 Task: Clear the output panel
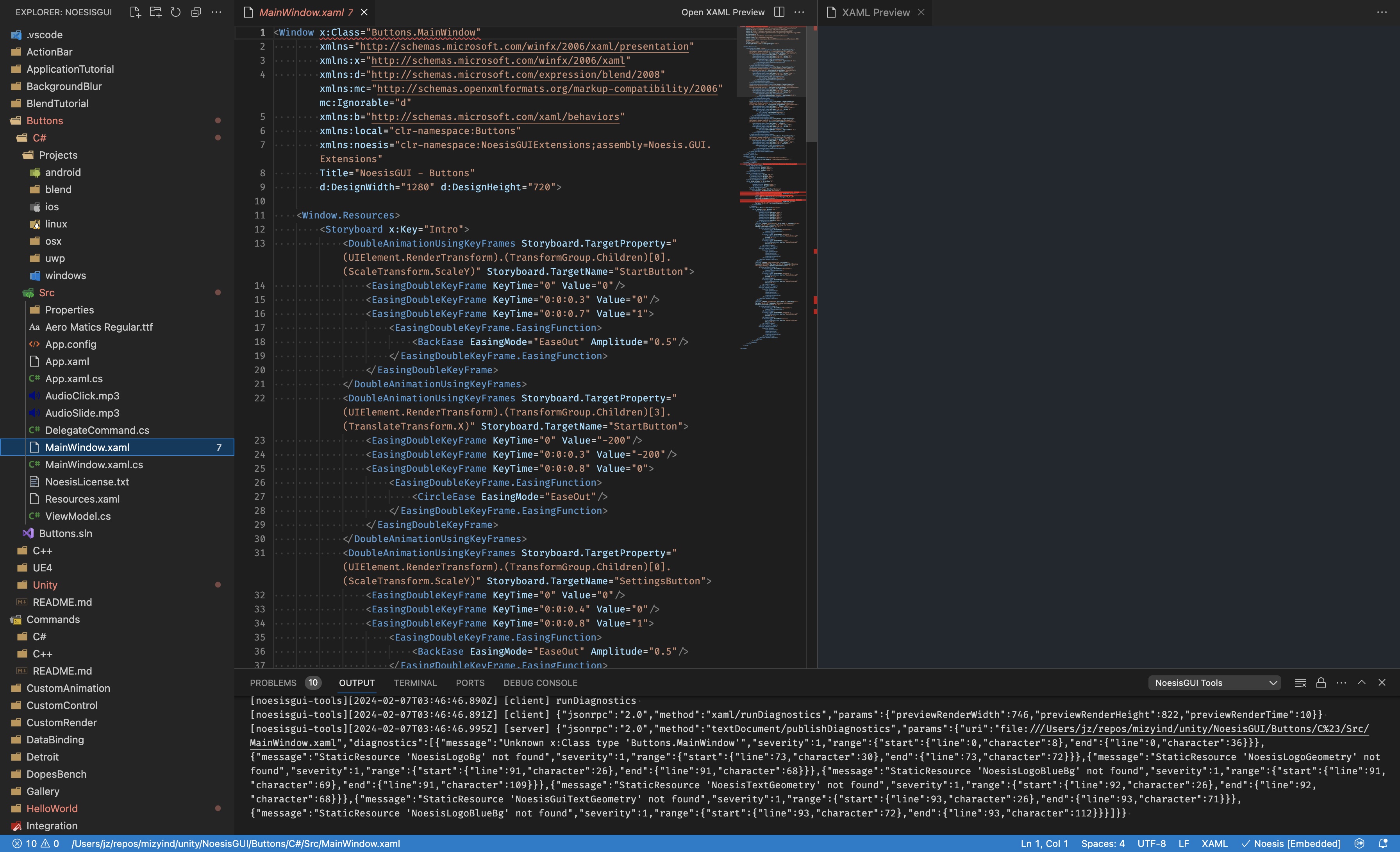(1300, 683)
